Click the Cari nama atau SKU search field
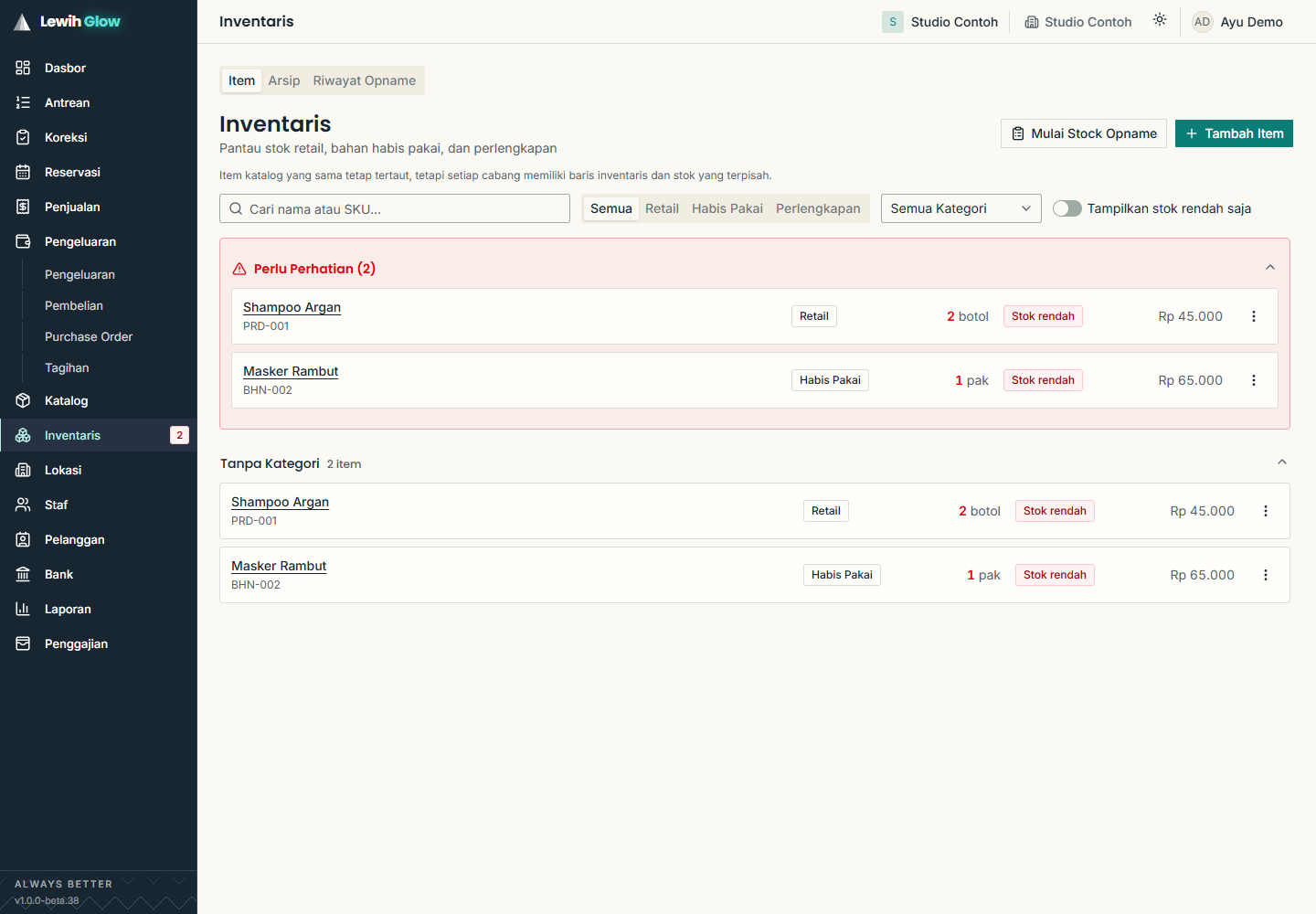This screenshot has height=914, width=1316. [x=395, y=208]
